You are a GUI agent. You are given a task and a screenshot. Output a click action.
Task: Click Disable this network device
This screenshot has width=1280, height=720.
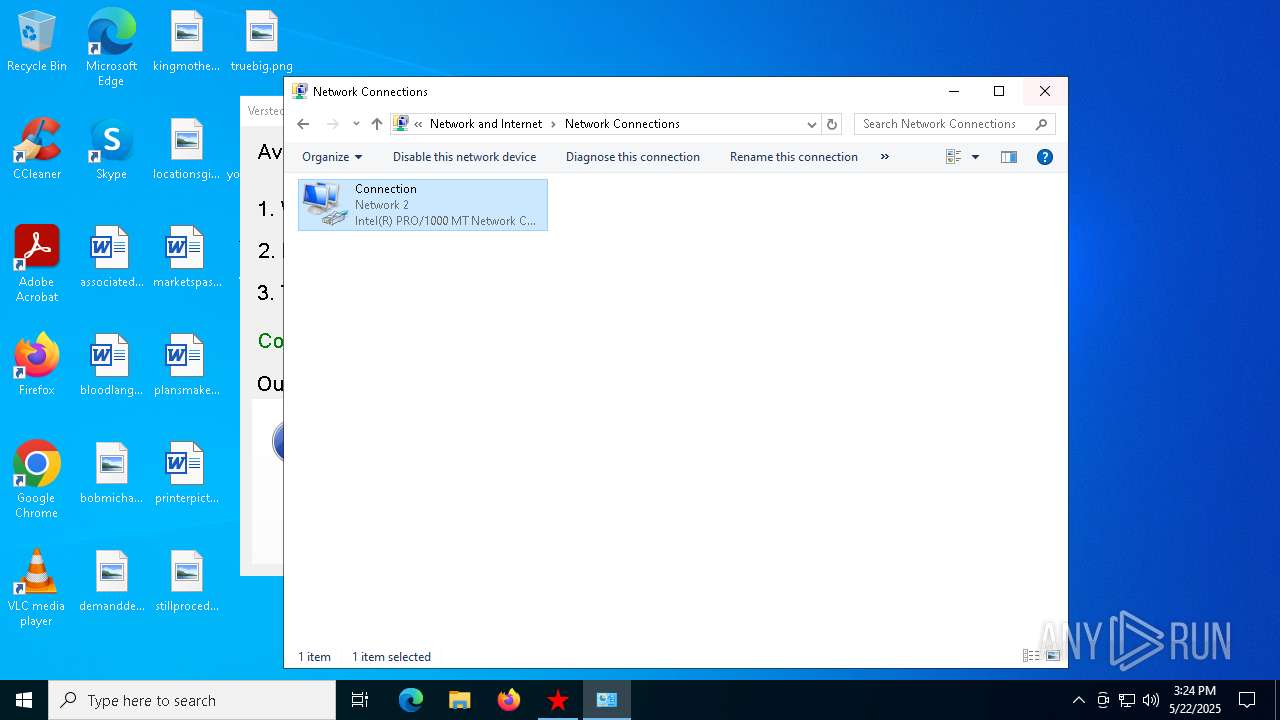(x=464, y=157)
